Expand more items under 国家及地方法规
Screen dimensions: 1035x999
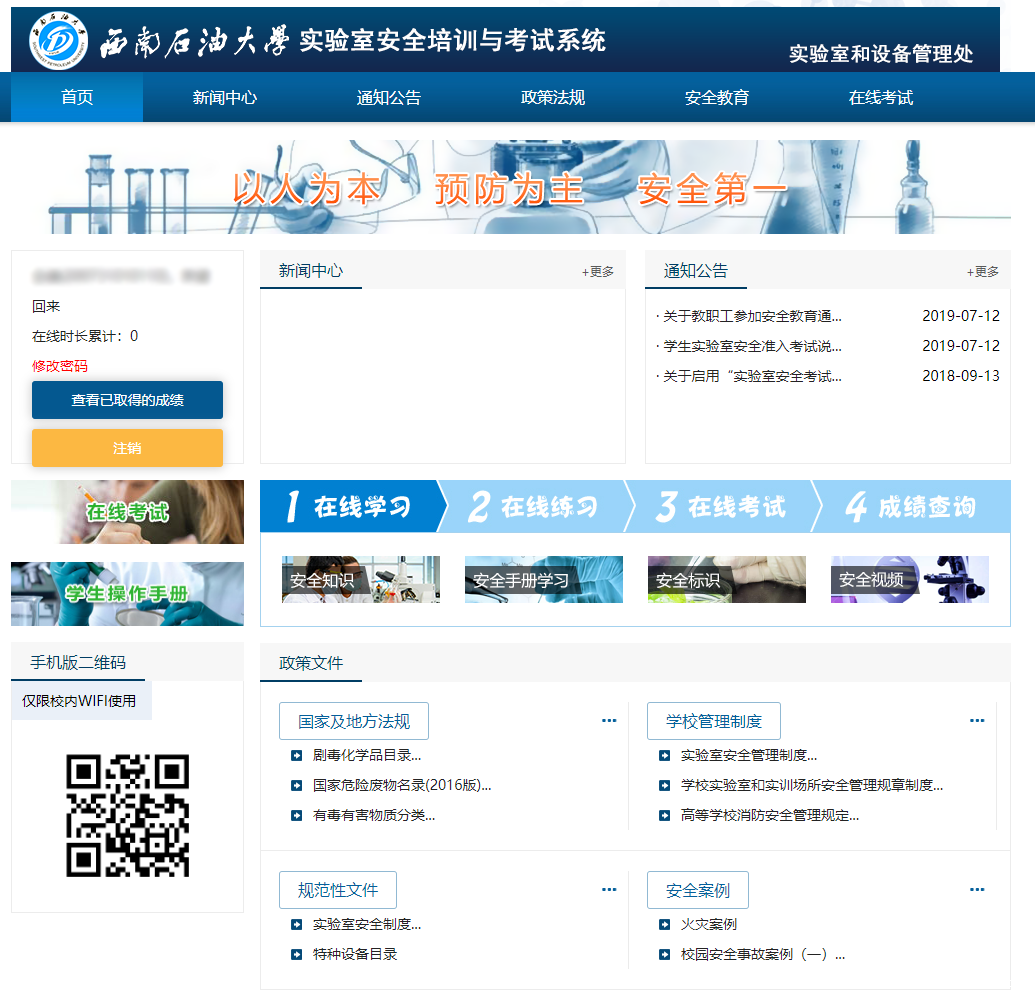(x=608, y=720)
